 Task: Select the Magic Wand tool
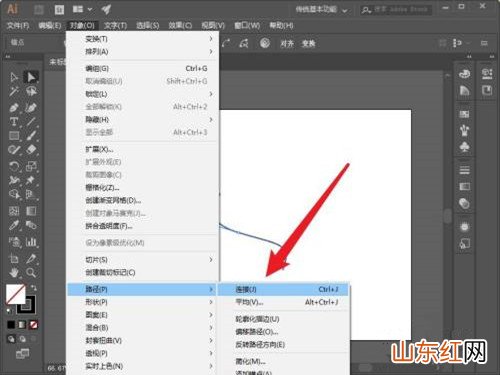coord(14,91)
